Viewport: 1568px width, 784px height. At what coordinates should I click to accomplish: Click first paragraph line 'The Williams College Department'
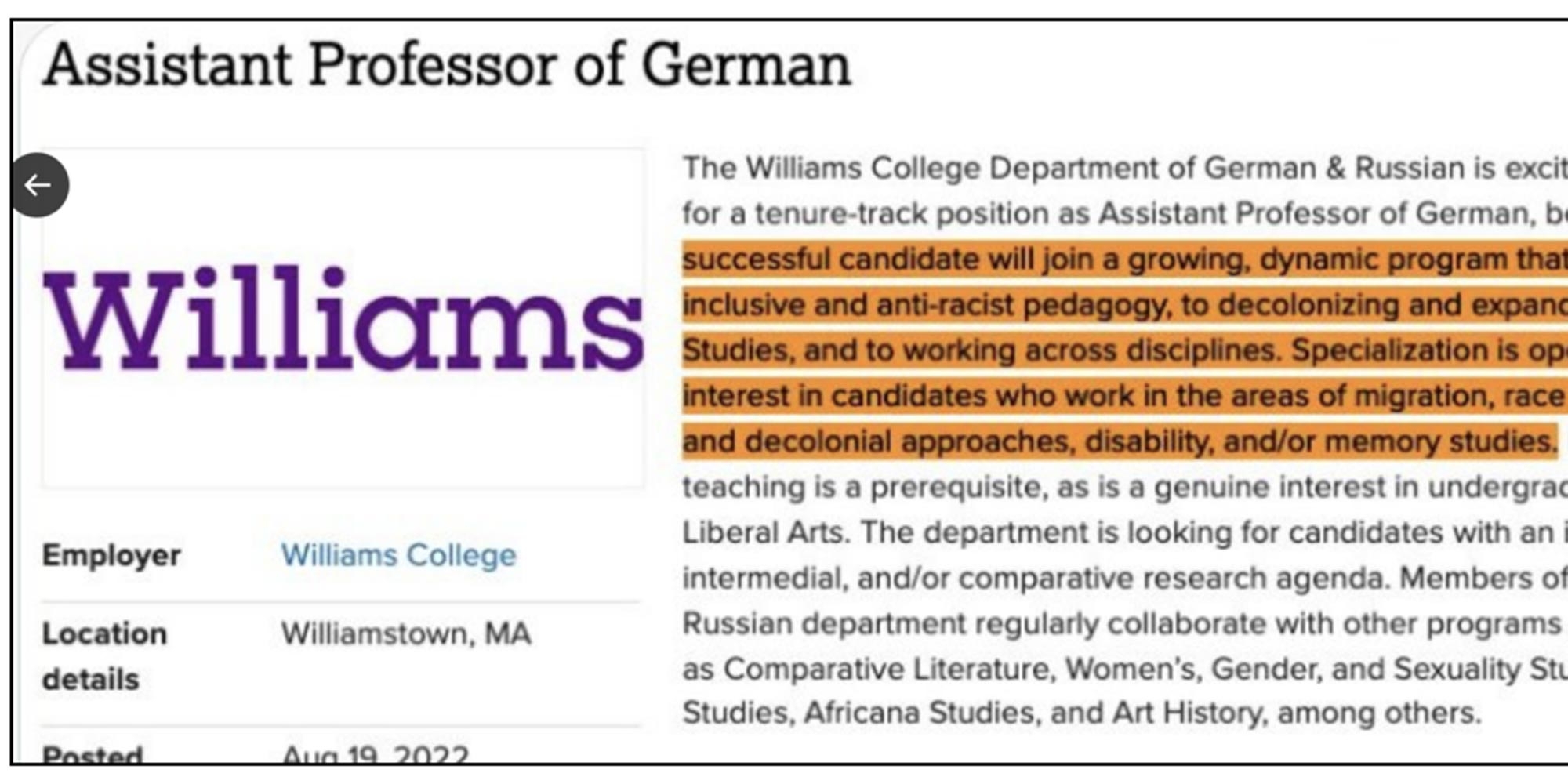(x=1125, y=169)
